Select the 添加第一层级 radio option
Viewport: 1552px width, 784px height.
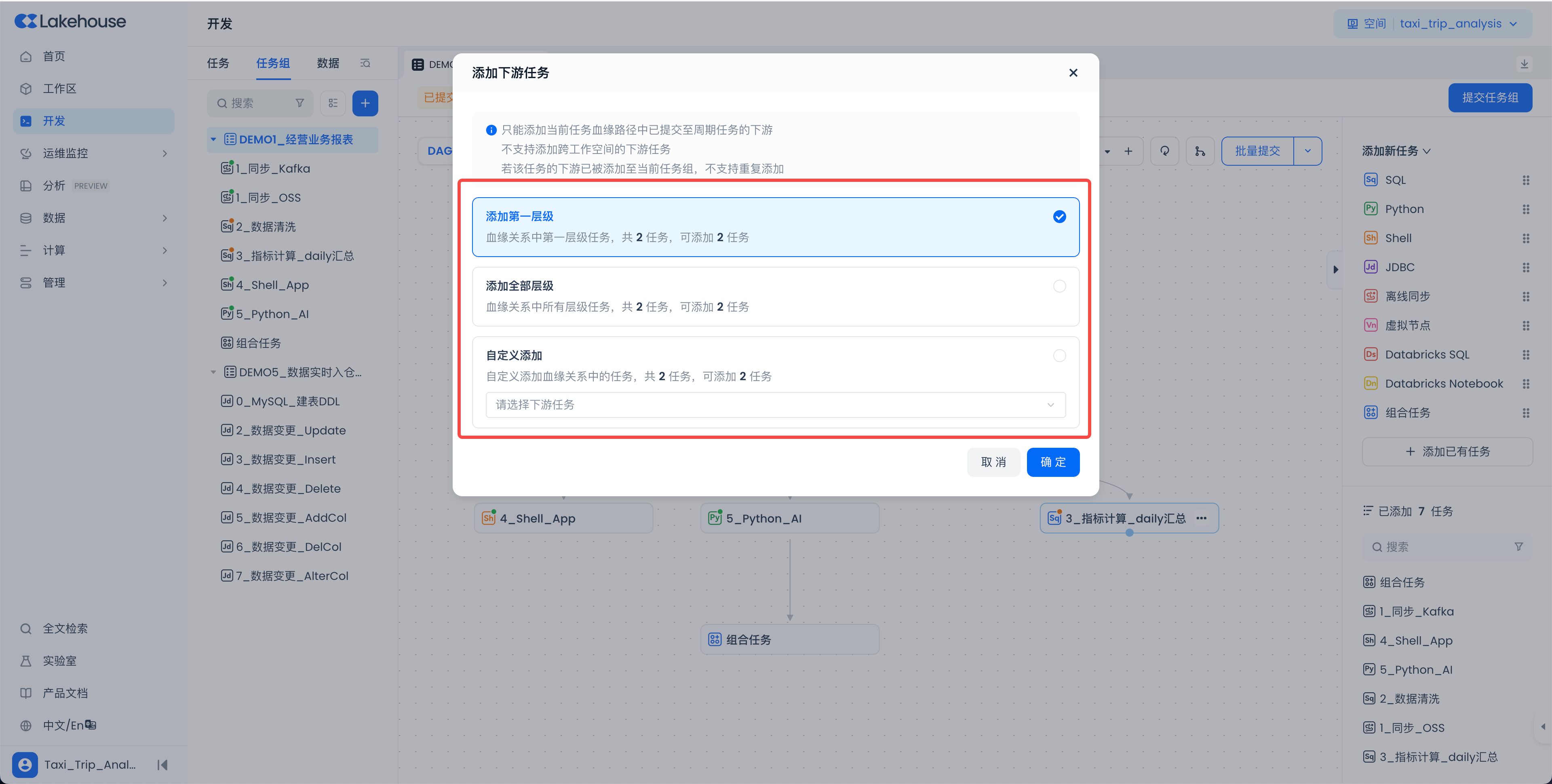click(1059, 217)
